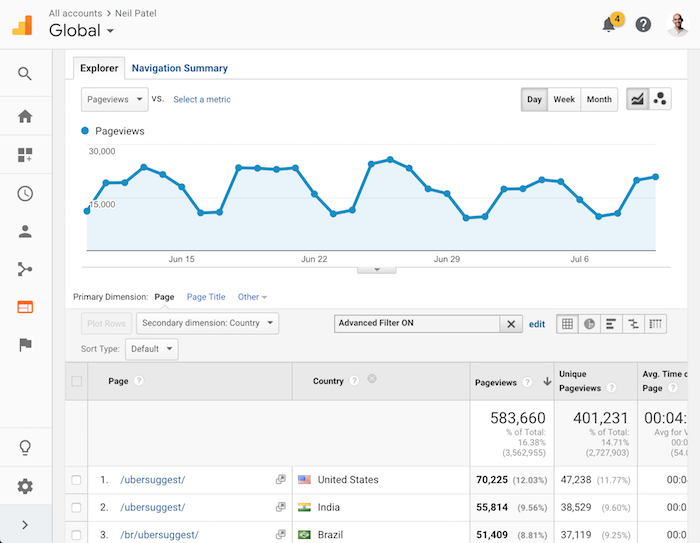The height and width of the screenshot is (543, 700).
Task: Open Page column help tooltip
Action: pyautogui.click(x=139, y=380)
